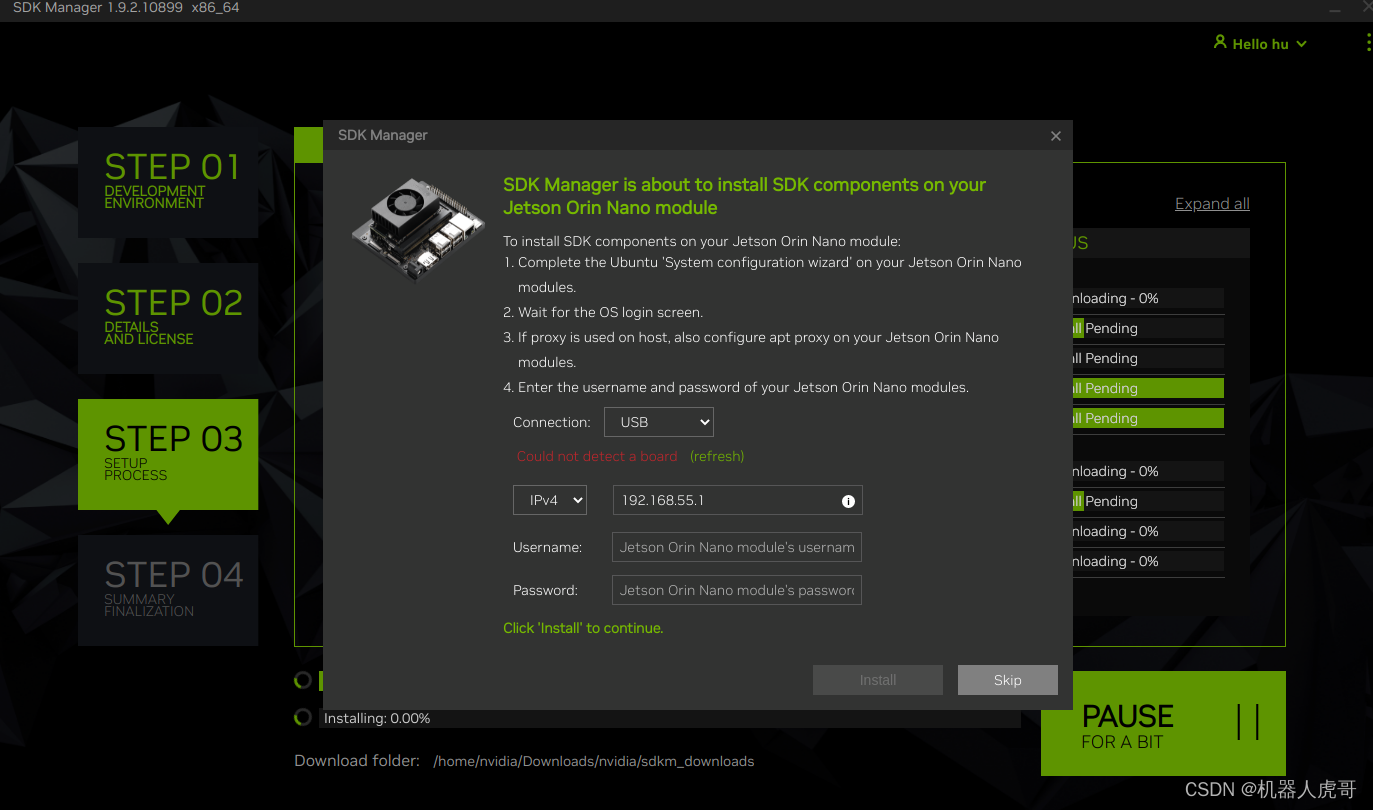
Task: Open the Connection dropdown showing USB
Action: pyautogui.click(x=658, y=421)
